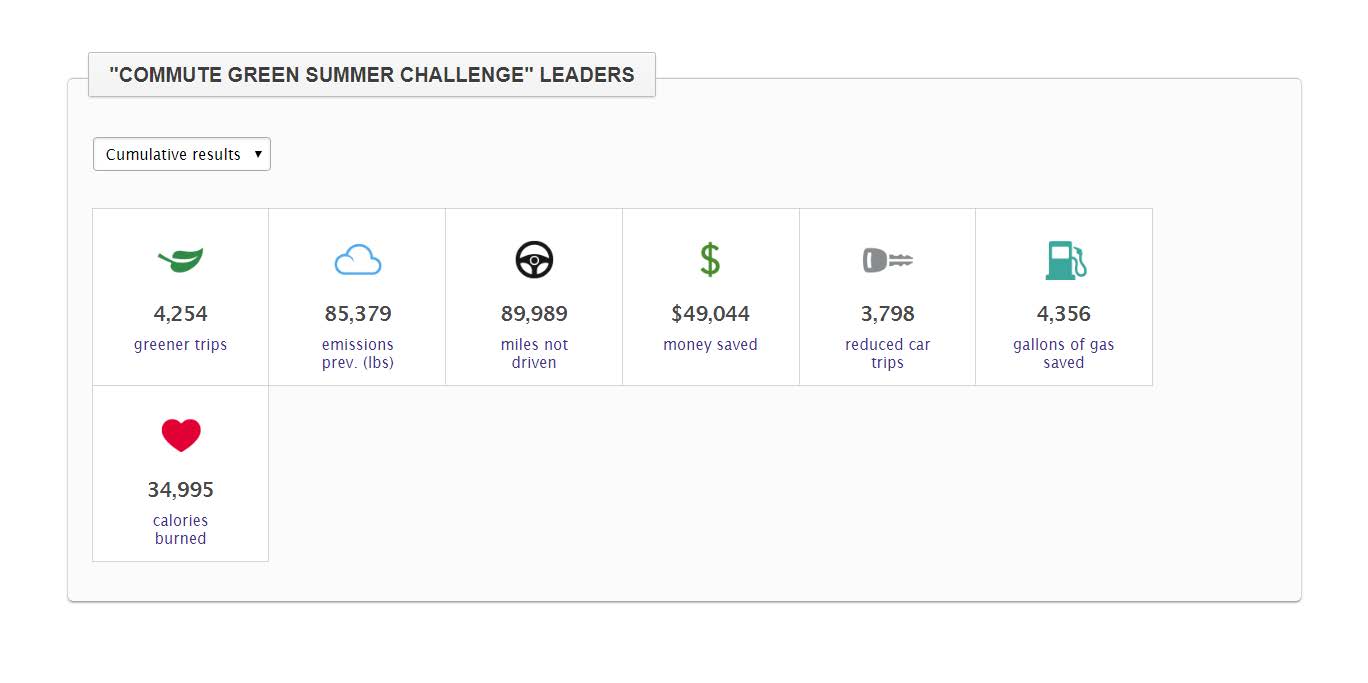Click the Commute Green Summer Challenge Leaders heading

tap(372, 75)
